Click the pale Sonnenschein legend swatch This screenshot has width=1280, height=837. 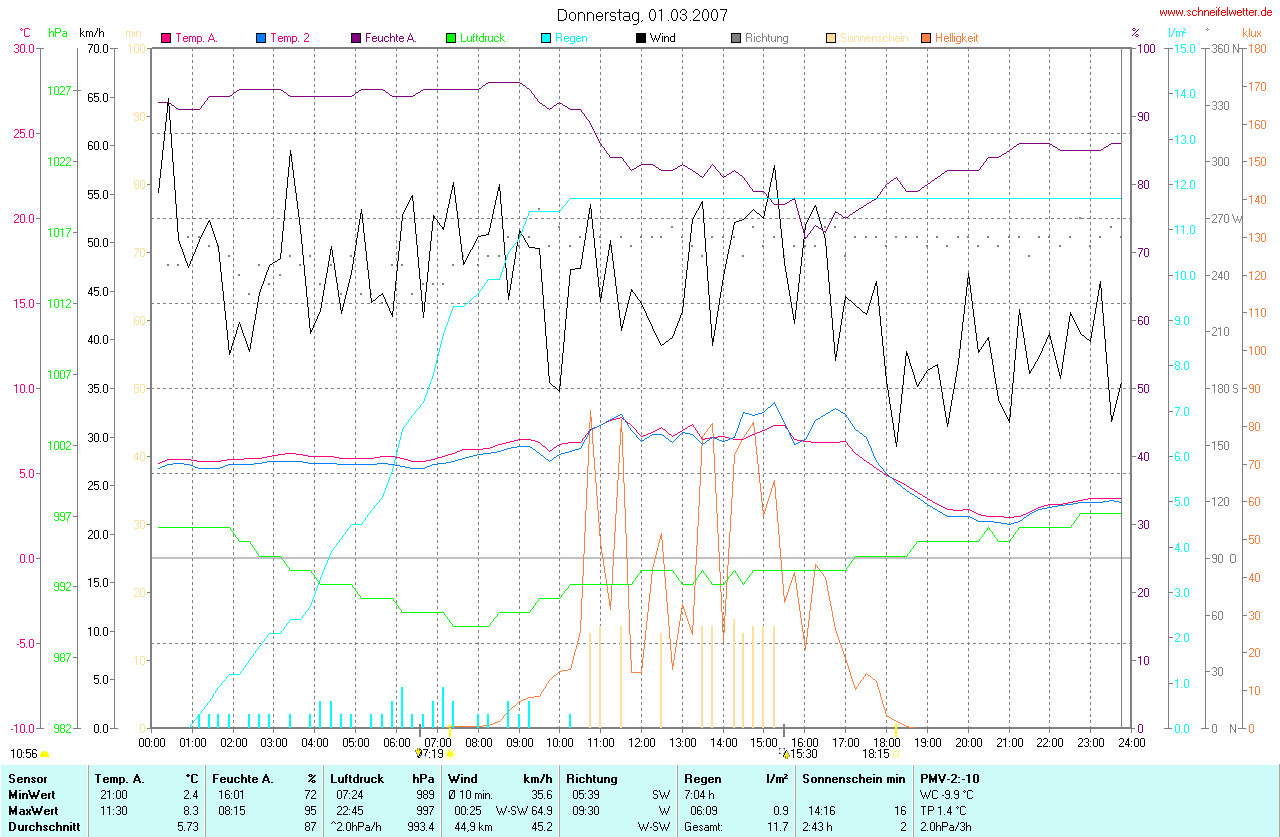pyautogui.click(x=830, y=38)
